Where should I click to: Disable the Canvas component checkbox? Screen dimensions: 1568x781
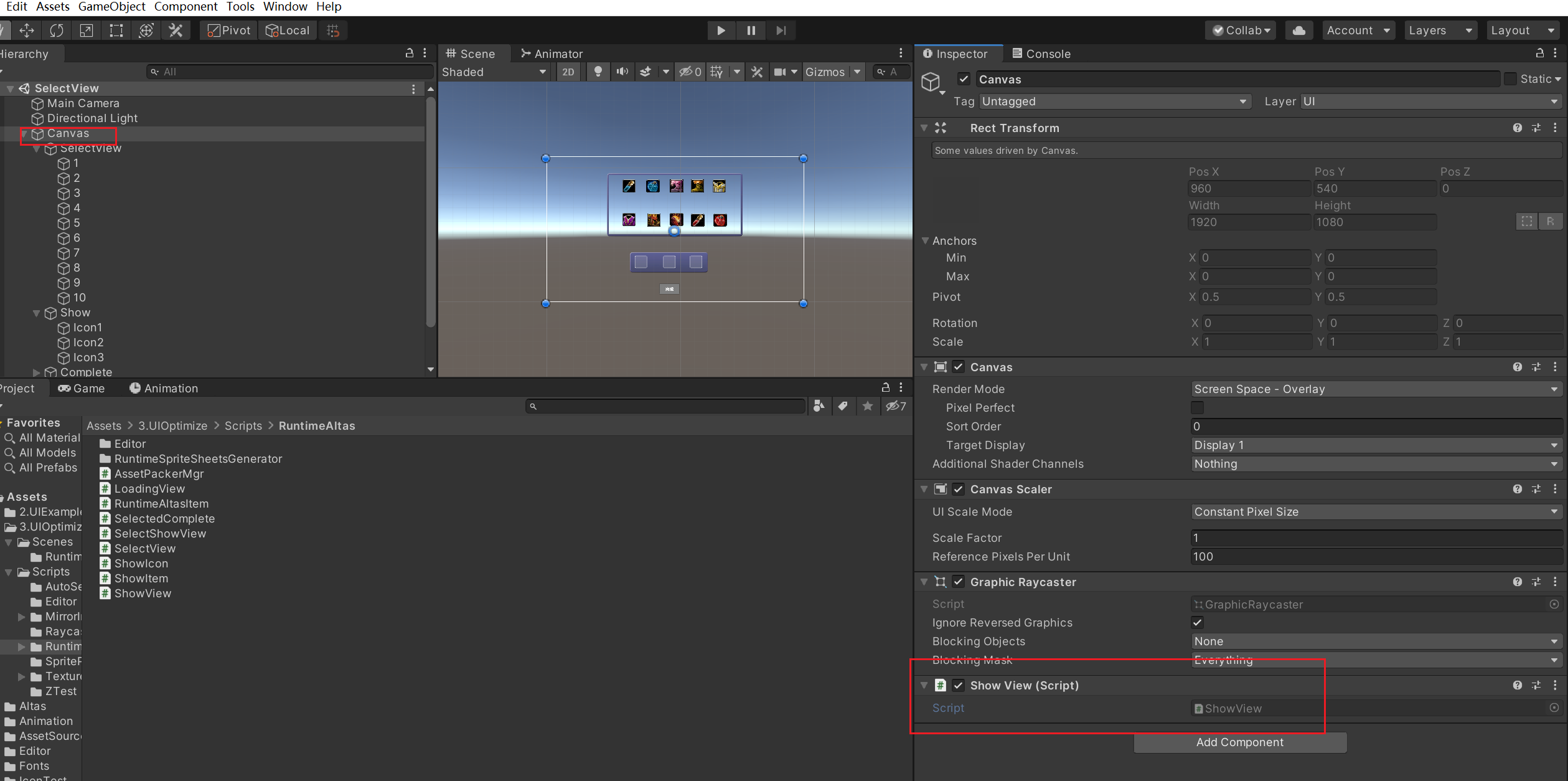pyautogui.click(x=958, y=367)
